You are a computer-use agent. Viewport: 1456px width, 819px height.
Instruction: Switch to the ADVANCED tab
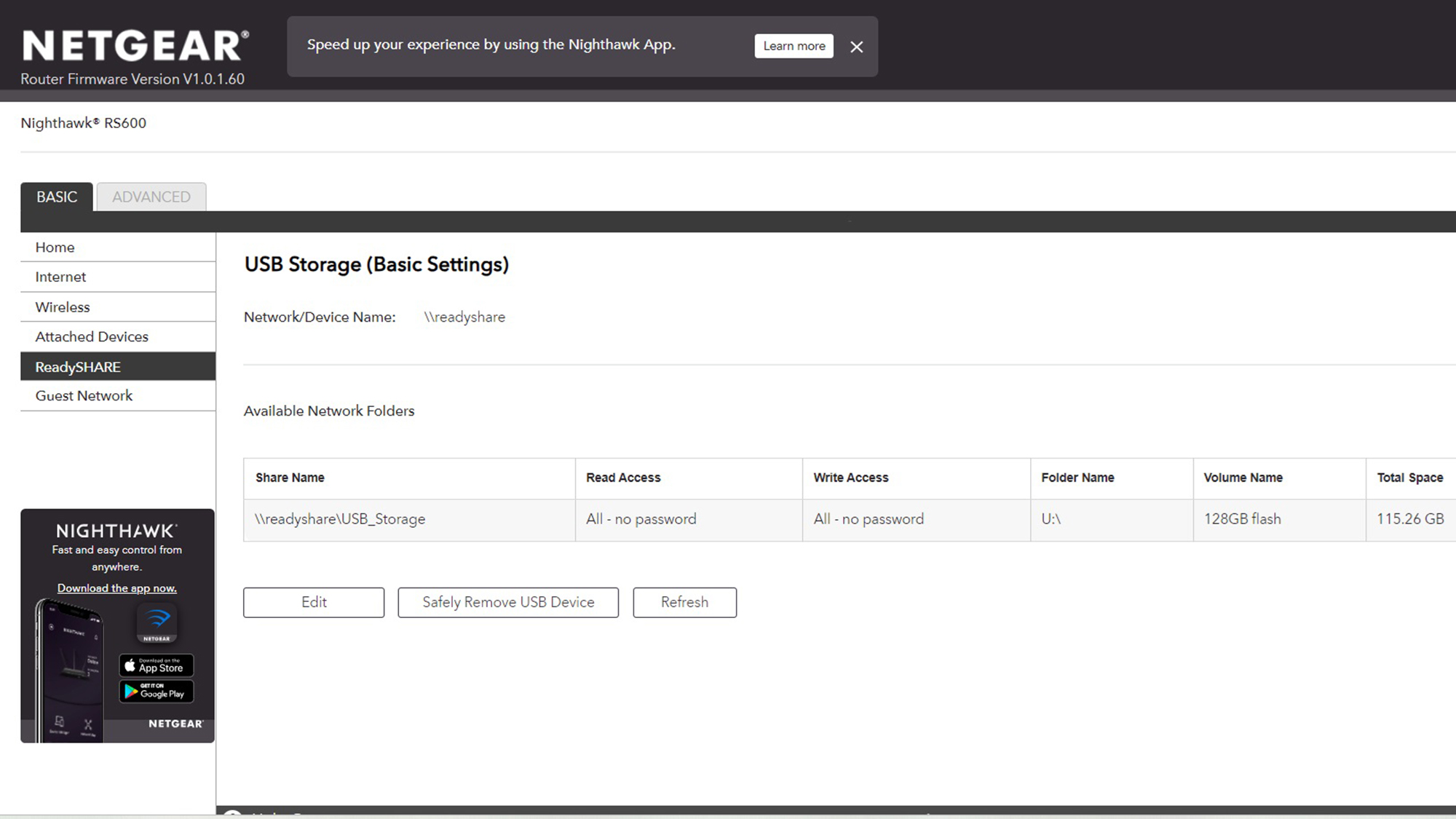[151, 197]
